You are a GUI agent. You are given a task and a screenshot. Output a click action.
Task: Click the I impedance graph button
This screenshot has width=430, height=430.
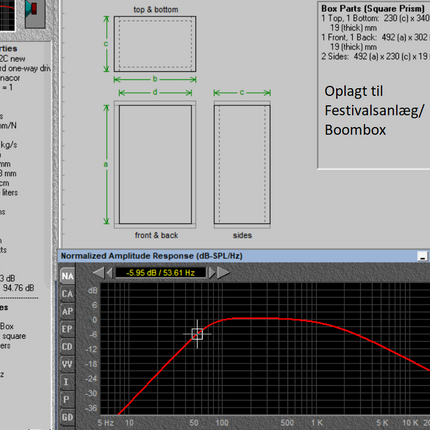[67, 382]
